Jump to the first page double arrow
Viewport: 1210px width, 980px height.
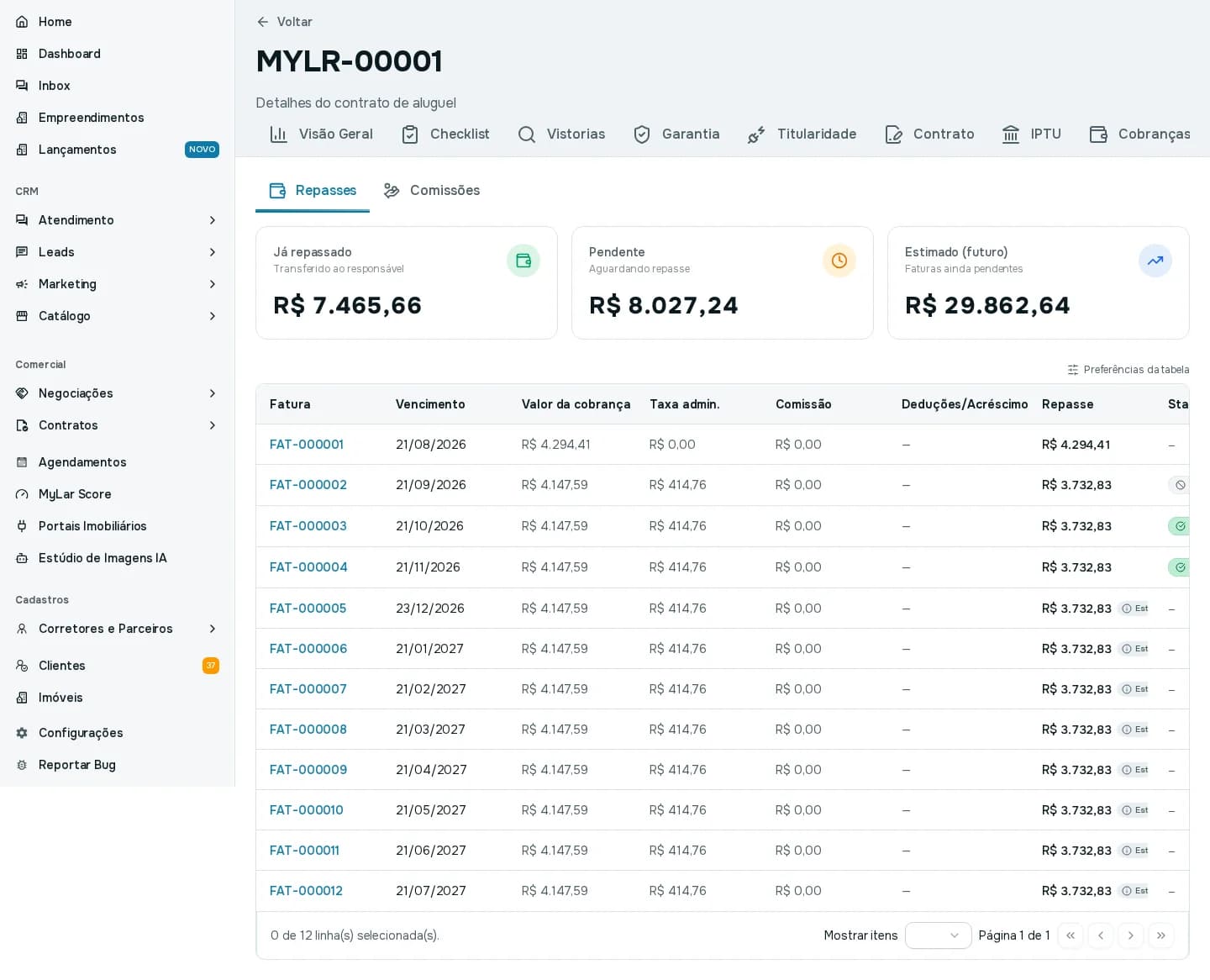pos(1071,935)
